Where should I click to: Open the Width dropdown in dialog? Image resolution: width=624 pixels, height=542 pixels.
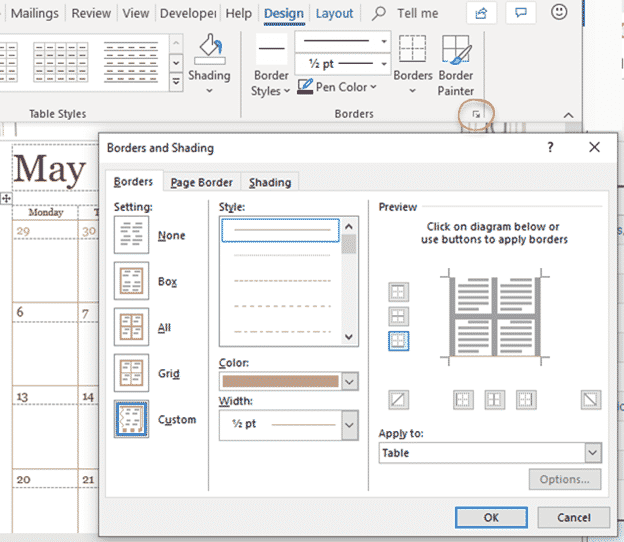348,425
